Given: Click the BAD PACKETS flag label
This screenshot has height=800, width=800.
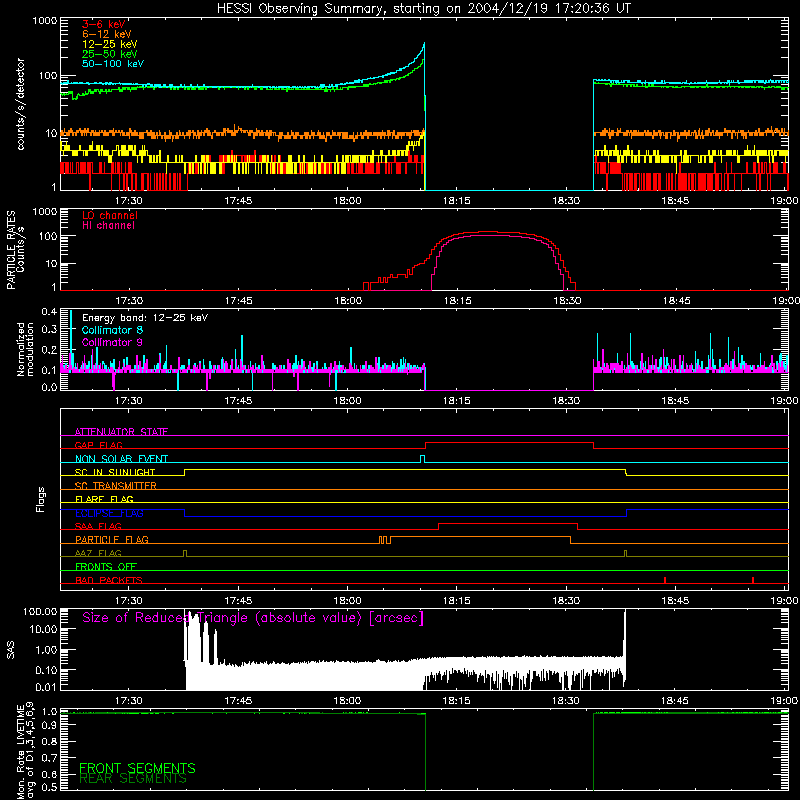Looking at the screenshot, I should pyautogui.click(x=109, y=580).
